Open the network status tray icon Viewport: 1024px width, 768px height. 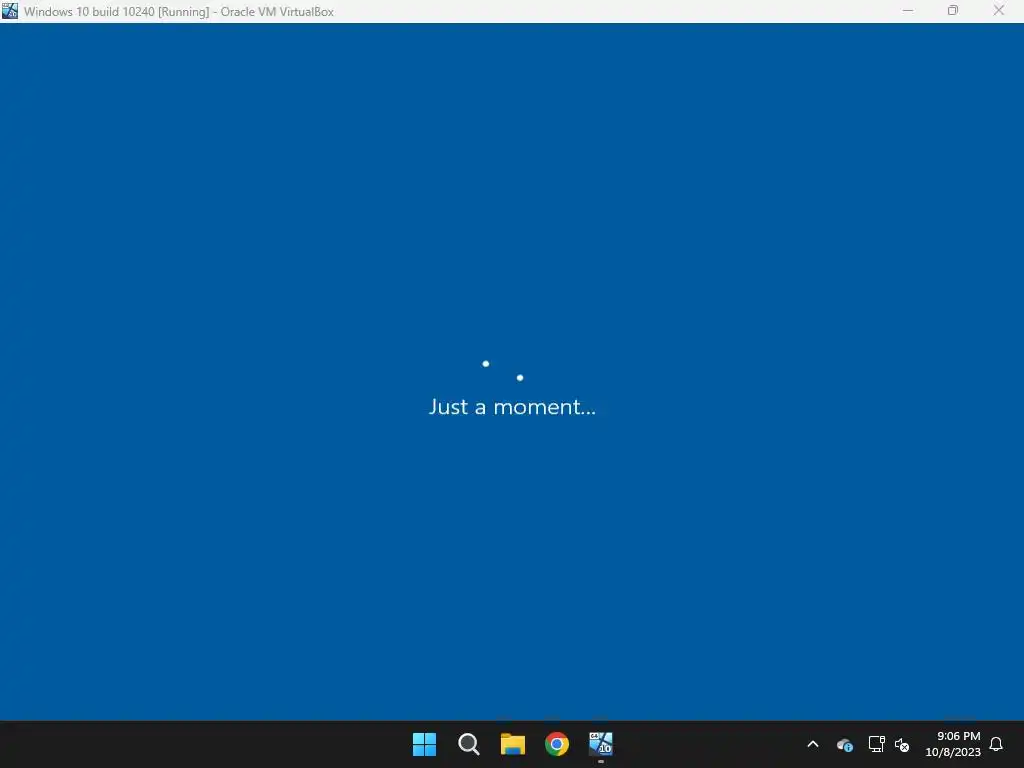pos(876,744)
